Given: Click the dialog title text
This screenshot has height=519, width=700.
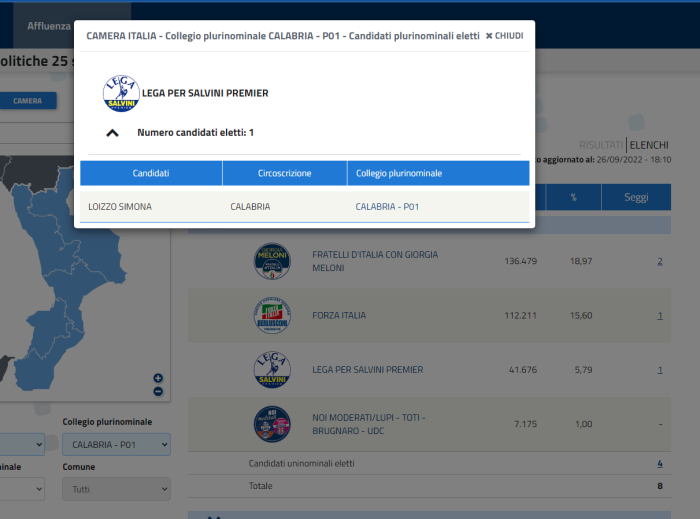Looking at the screenshot, I should [x=283, y=36].
